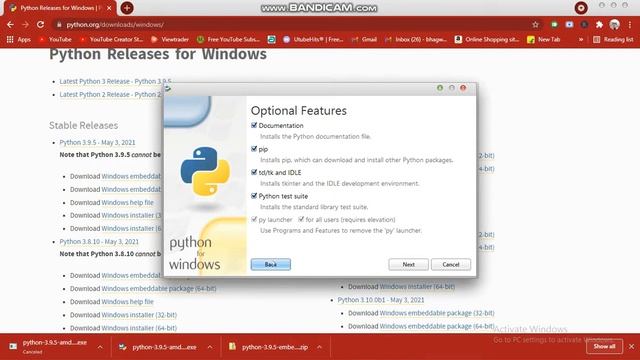The height and width of the screenshot is (360, 640).
Task: Reload the python.org page
Action: tap(40, 24)
